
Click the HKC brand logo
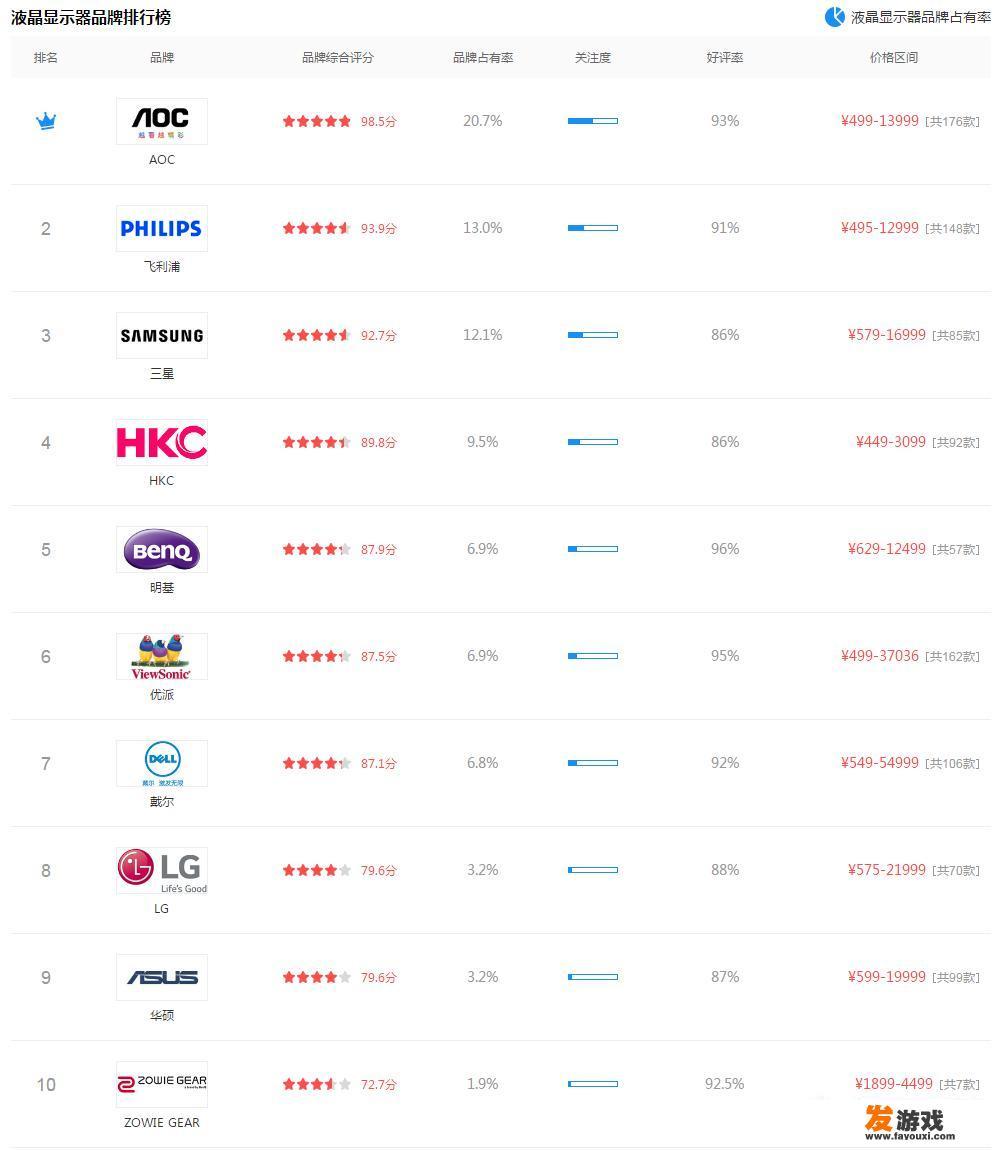point(161,442)
